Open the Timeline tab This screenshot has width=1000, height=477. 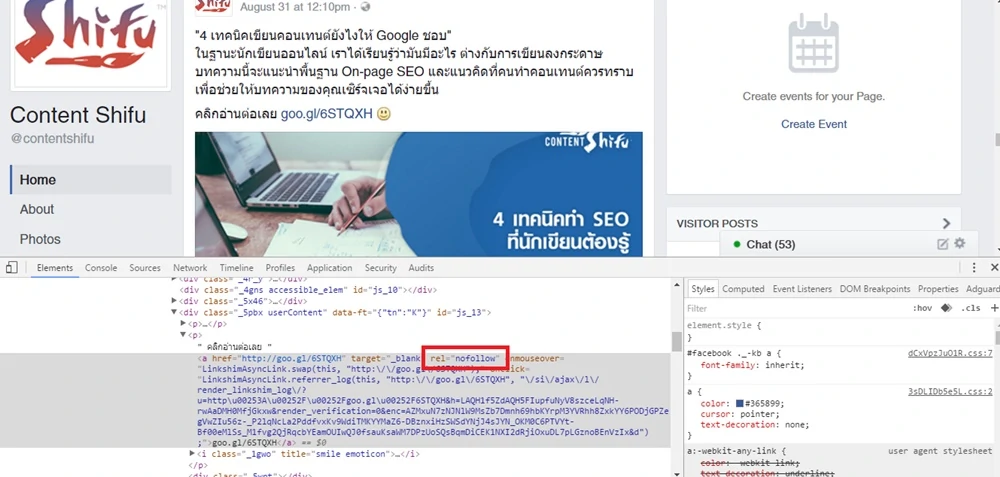pos(237,268)
